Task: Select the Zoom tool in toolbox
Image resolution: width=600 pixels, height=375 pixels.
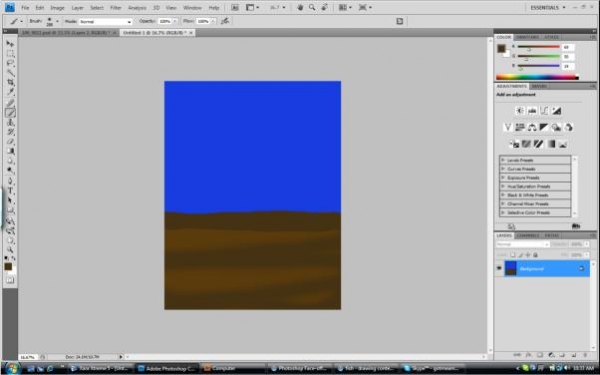Action: 10,250
